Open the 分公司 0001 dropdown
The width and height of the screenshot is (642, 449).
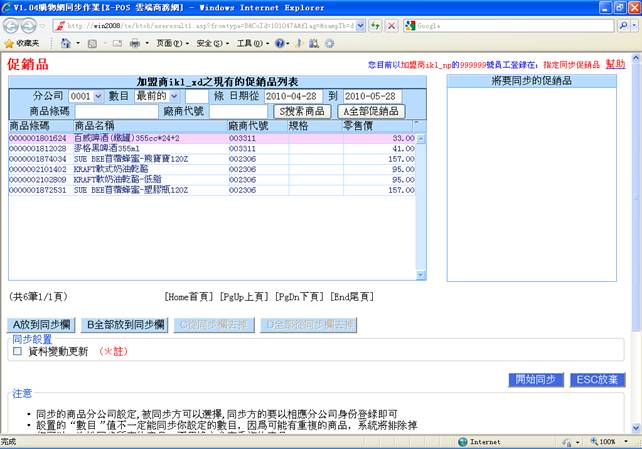tap(85, 96)
